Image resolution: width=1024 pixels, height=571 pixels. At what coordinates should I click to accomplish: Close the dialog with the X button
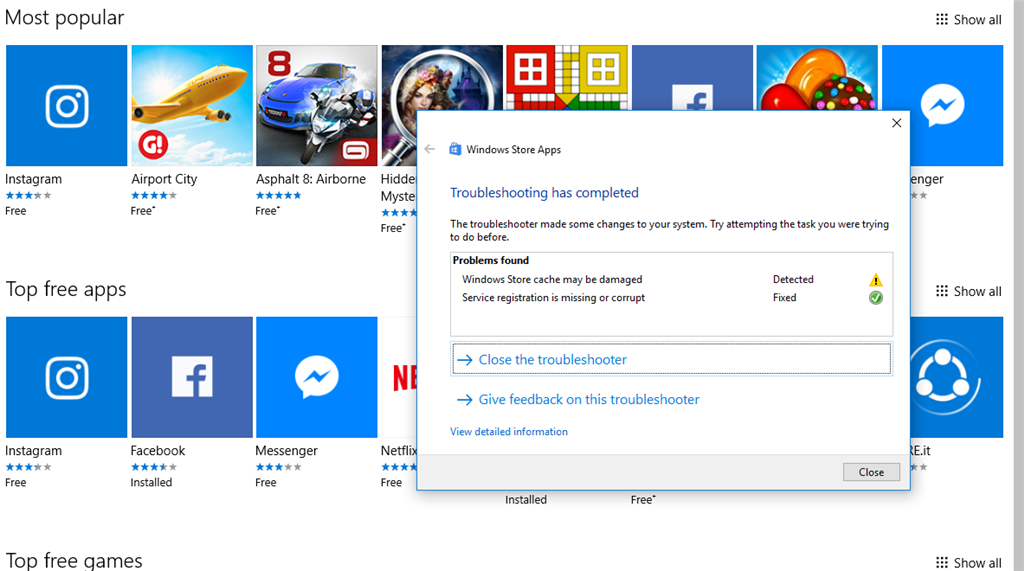pos(897,123)
